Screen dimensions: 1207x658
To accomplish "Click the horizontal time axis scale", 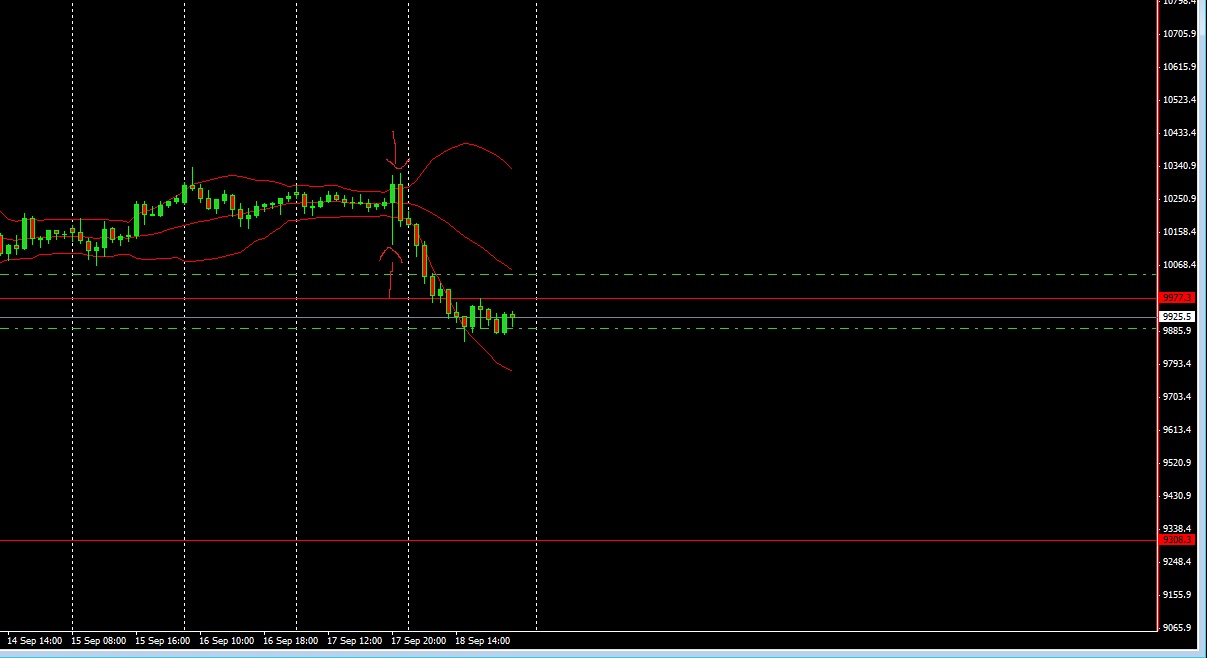I will click(600, 640).
